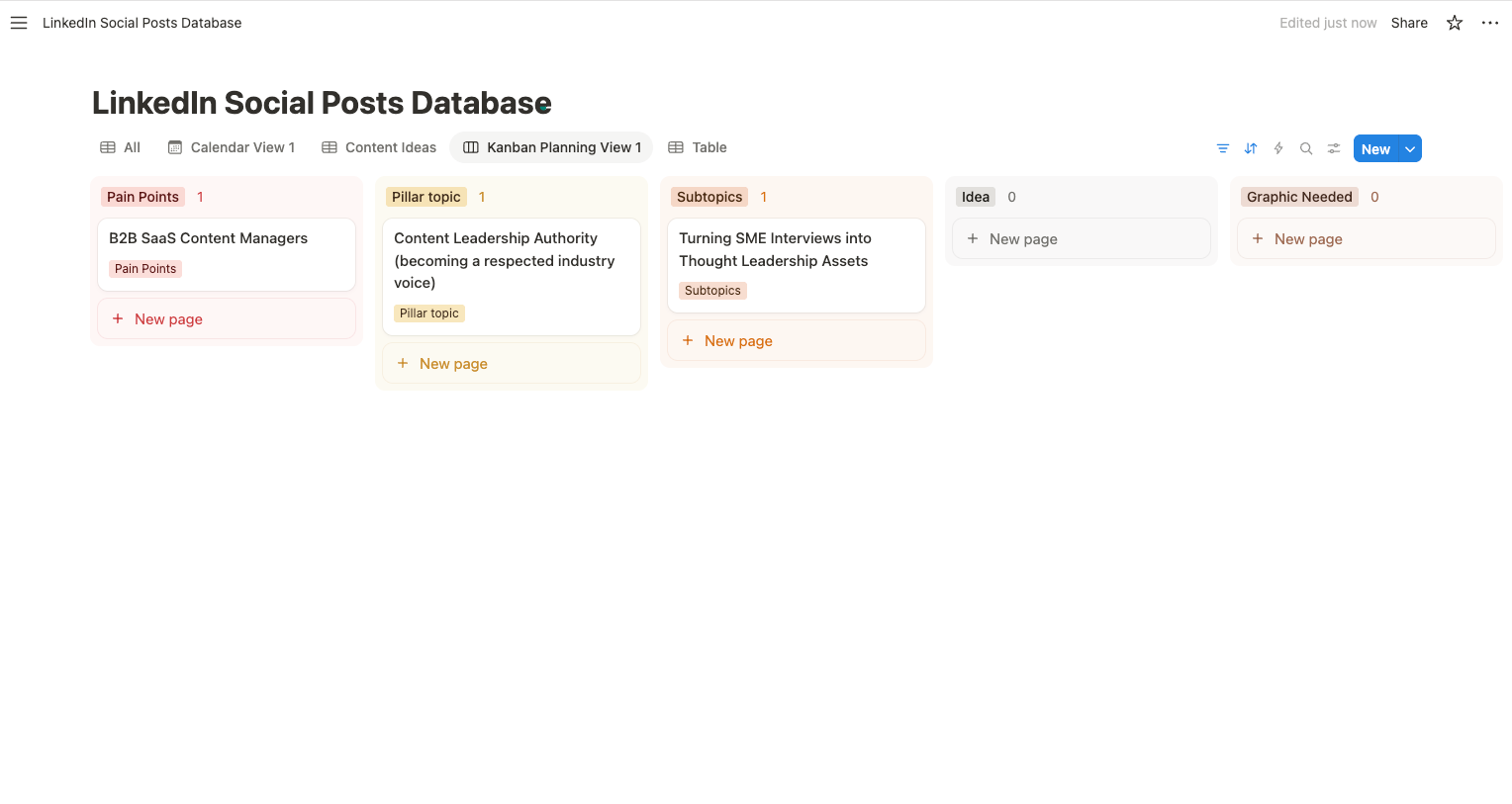Viewport: 1512px width, 804px height.
Task: Click the Subtopics tag on the card
Action: (712, 291)
